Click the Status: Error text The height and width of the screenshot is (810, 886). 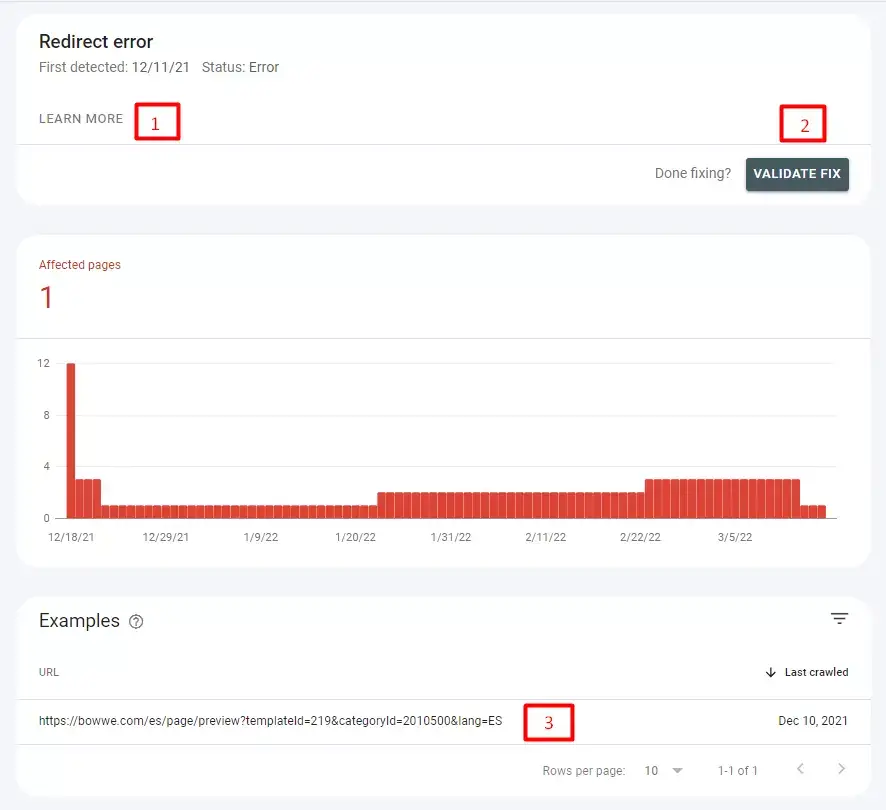[x=240, y=67]
